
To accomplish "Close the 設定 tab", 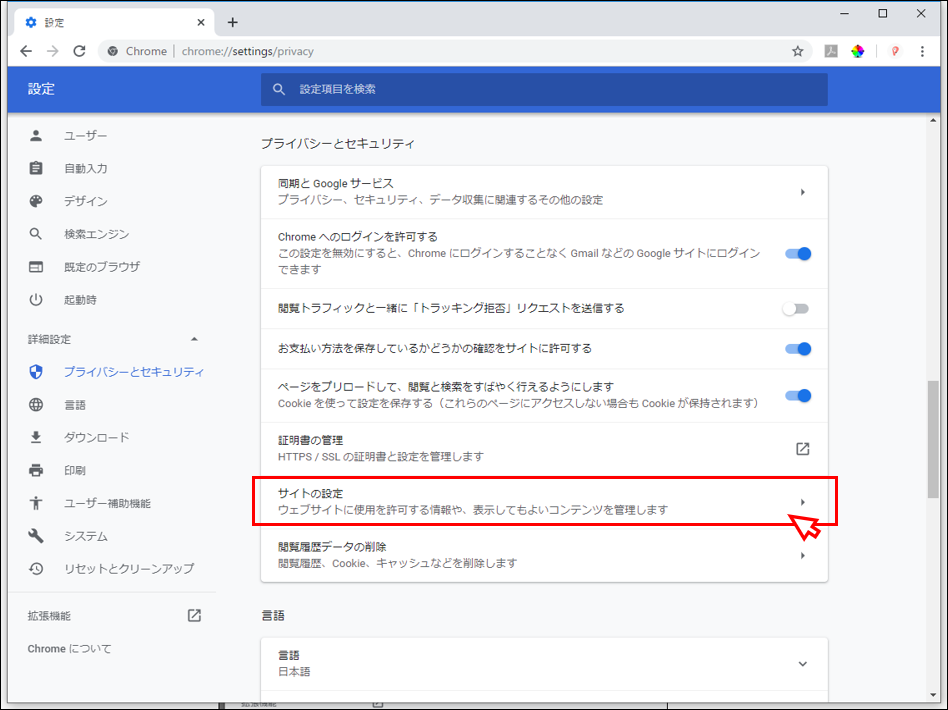I will [x=201, y=22].
